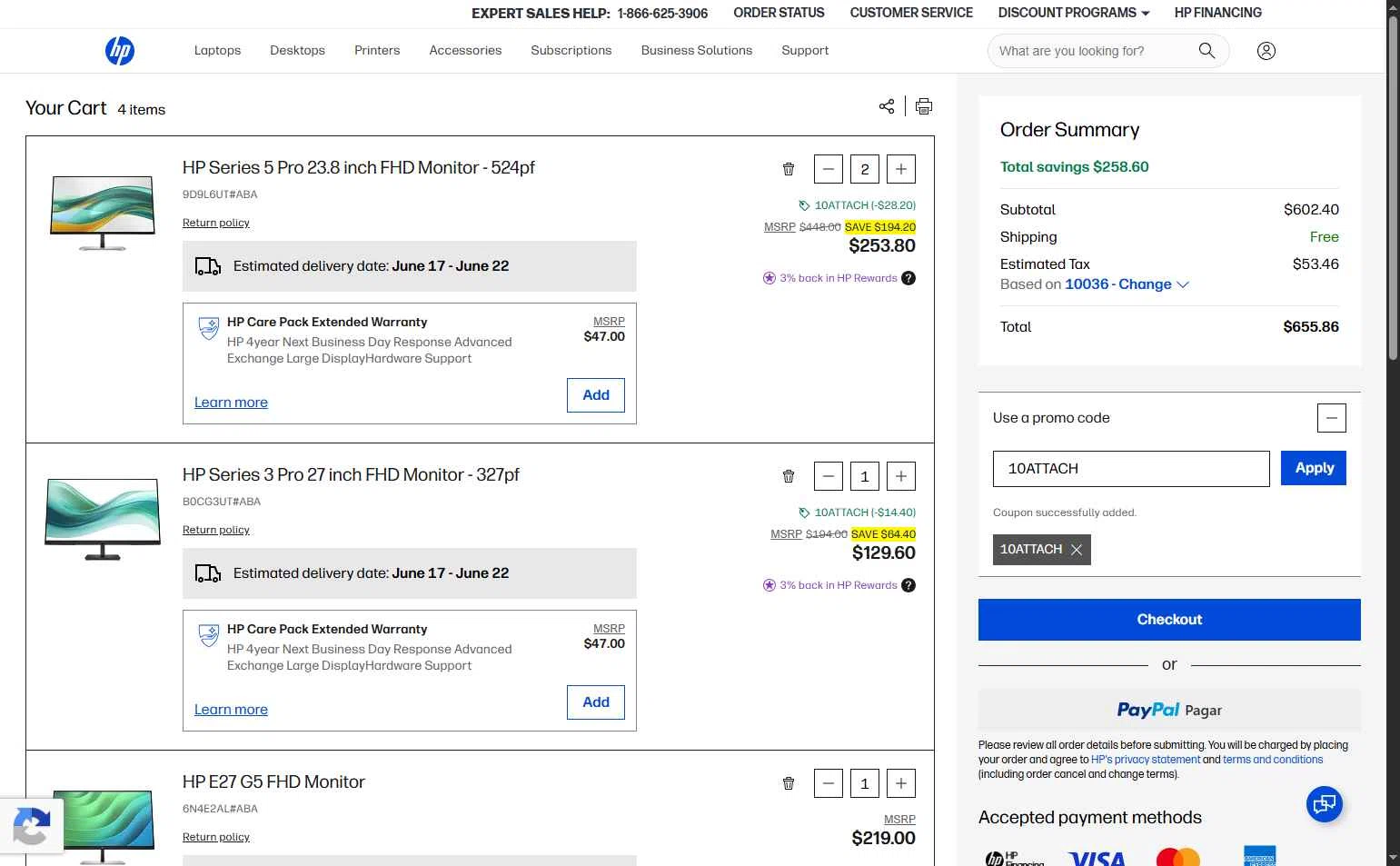View Return policy for HP Series 3 Pro monitor
Screen dimensions: 1400x866
pyautogui.click(x=216, y=530)
